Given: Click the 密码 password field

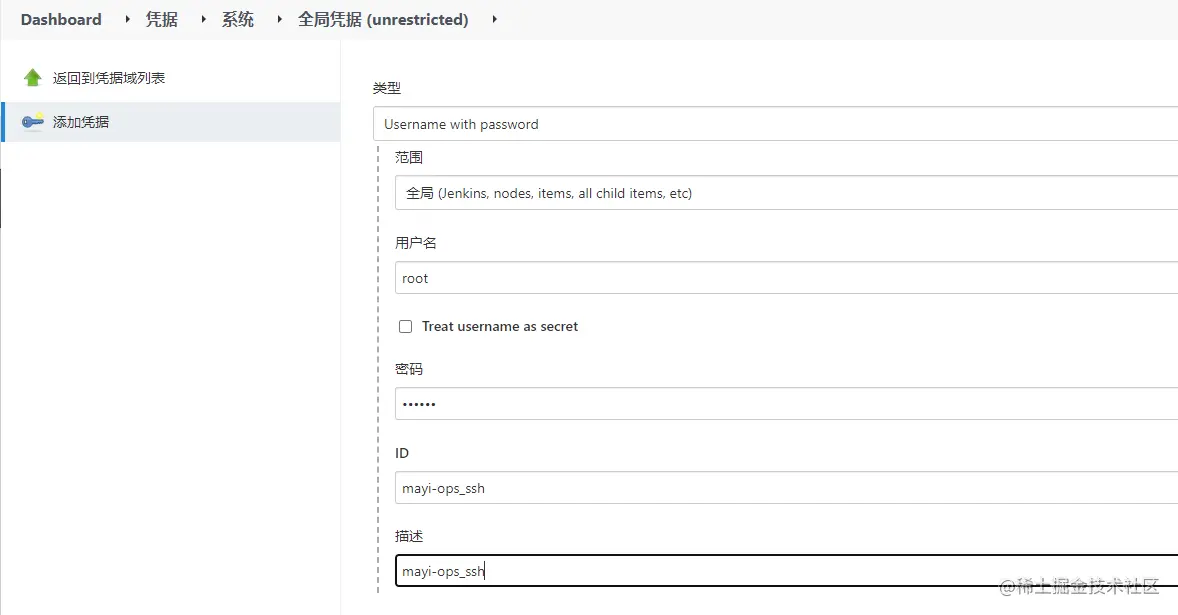Looking at the screenshot, I should tap(785, 404).
